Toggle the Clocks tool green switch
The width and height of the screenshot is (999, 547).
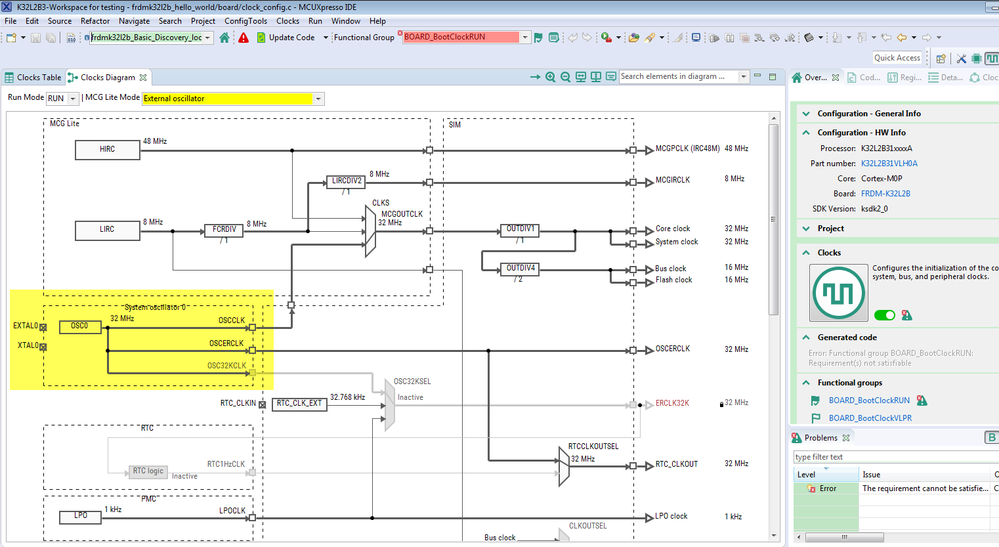click(x=884, y=315)
